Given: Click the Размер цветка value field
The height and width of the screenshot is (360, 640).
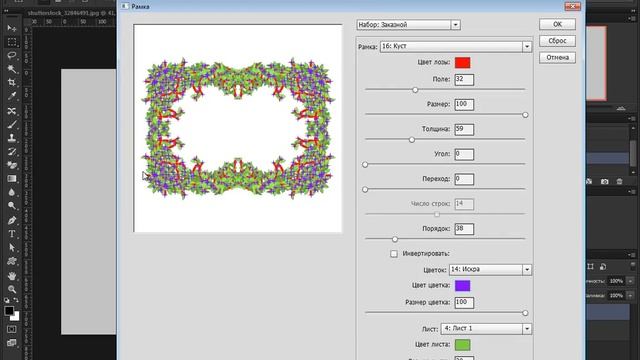Looking at the screenshot, I should tap(464, 303).
